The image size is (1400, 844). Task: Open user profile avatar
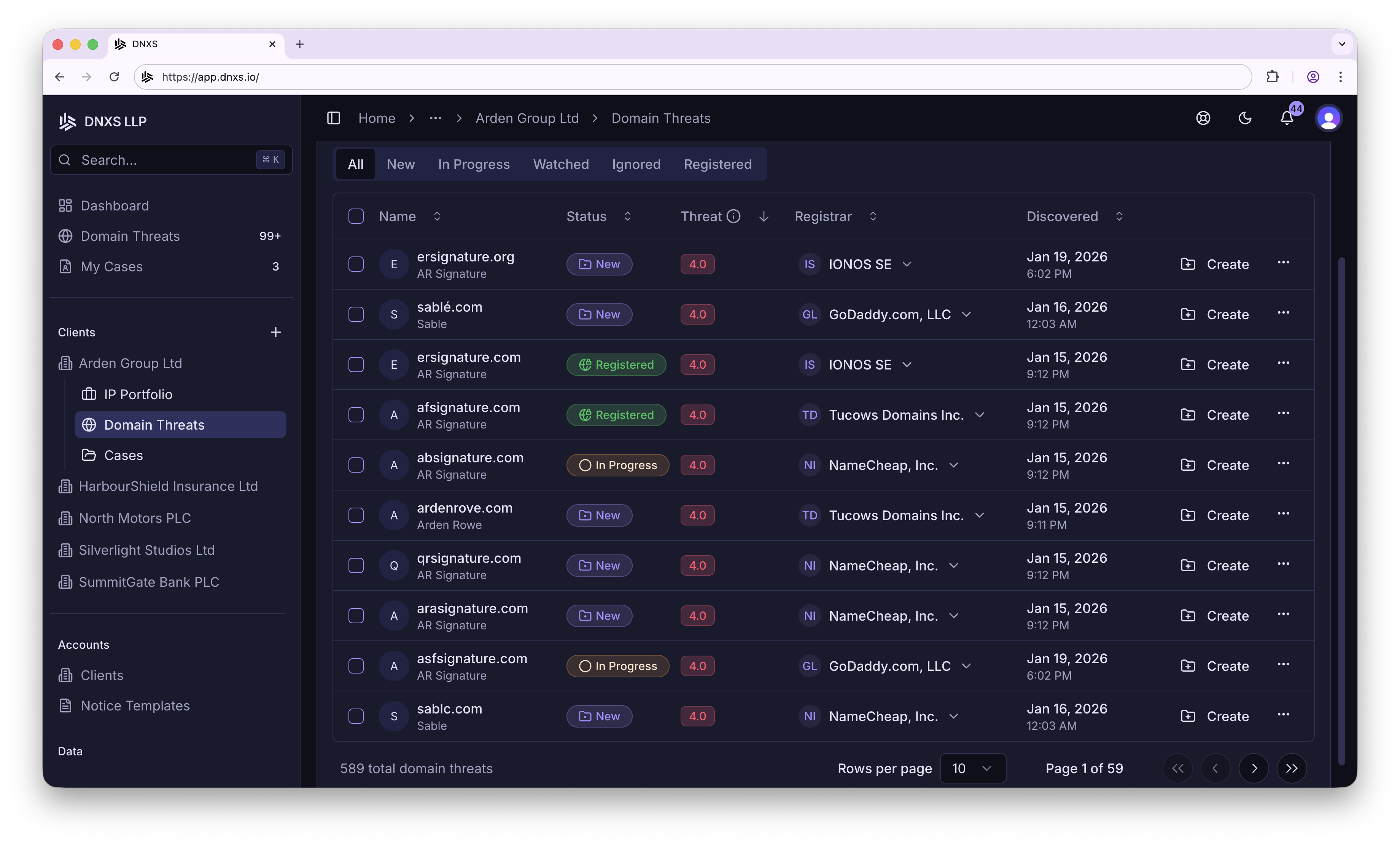pos(1328,118)
